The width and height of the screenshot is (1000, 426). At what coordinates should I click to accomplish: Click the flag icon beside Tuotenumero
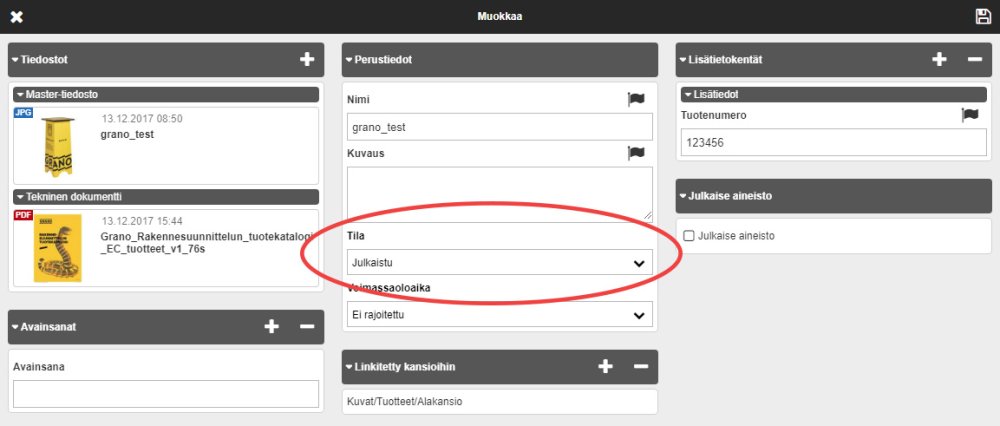pos(969,115)
